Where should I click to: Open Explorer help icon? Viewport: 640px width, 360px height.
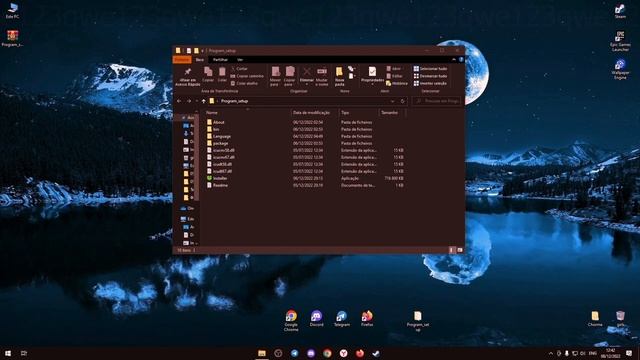pos(461,60)
